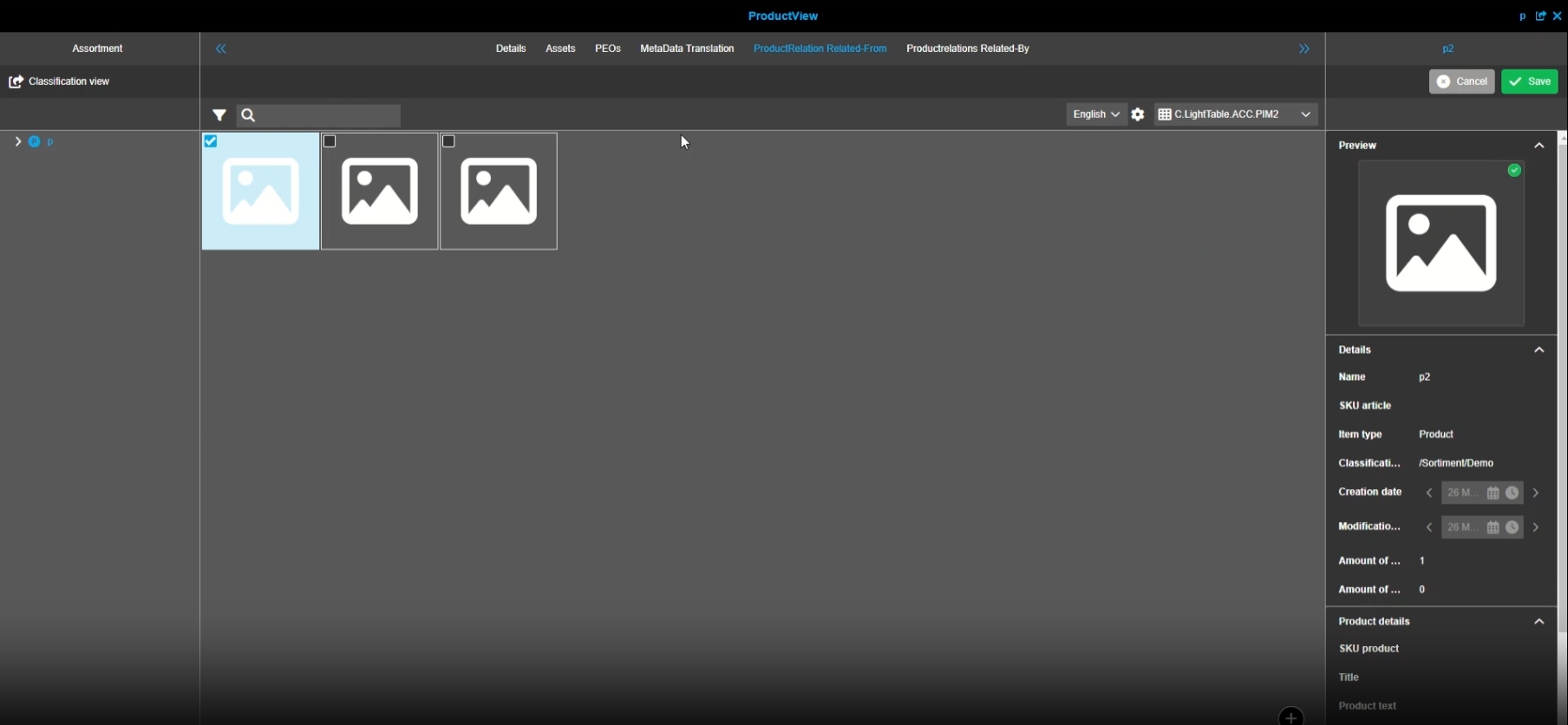Click the 'SKU product' label
This screenshot has height=725, width=1568.
coord(1369,649)
